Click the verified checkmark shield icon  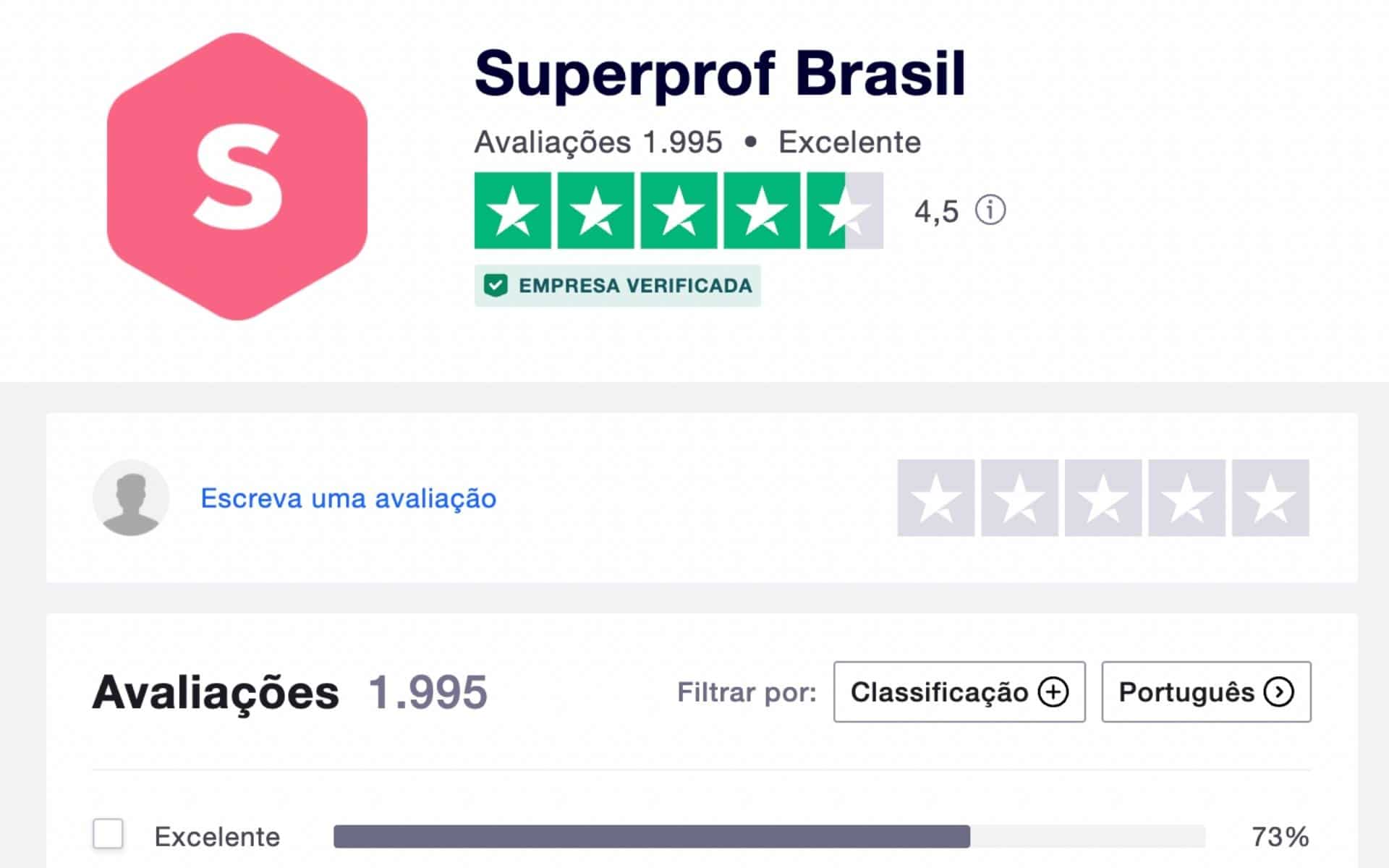496,285
